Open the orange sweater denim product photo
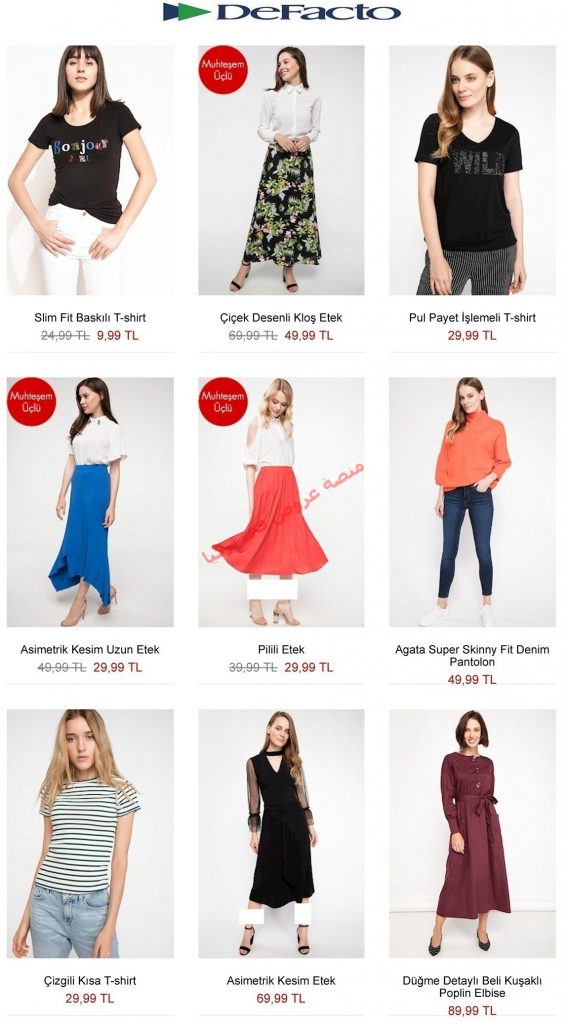The width and height of the screenshot is (568, 1024). tap(473, 502)
